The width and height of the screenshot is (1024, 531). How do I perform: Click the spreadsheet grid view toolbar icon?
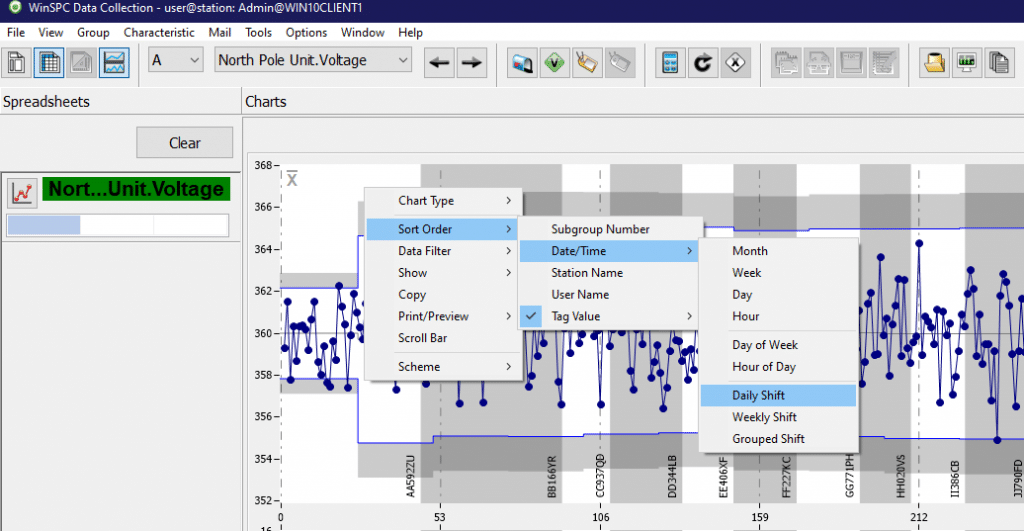coord(49,62)
